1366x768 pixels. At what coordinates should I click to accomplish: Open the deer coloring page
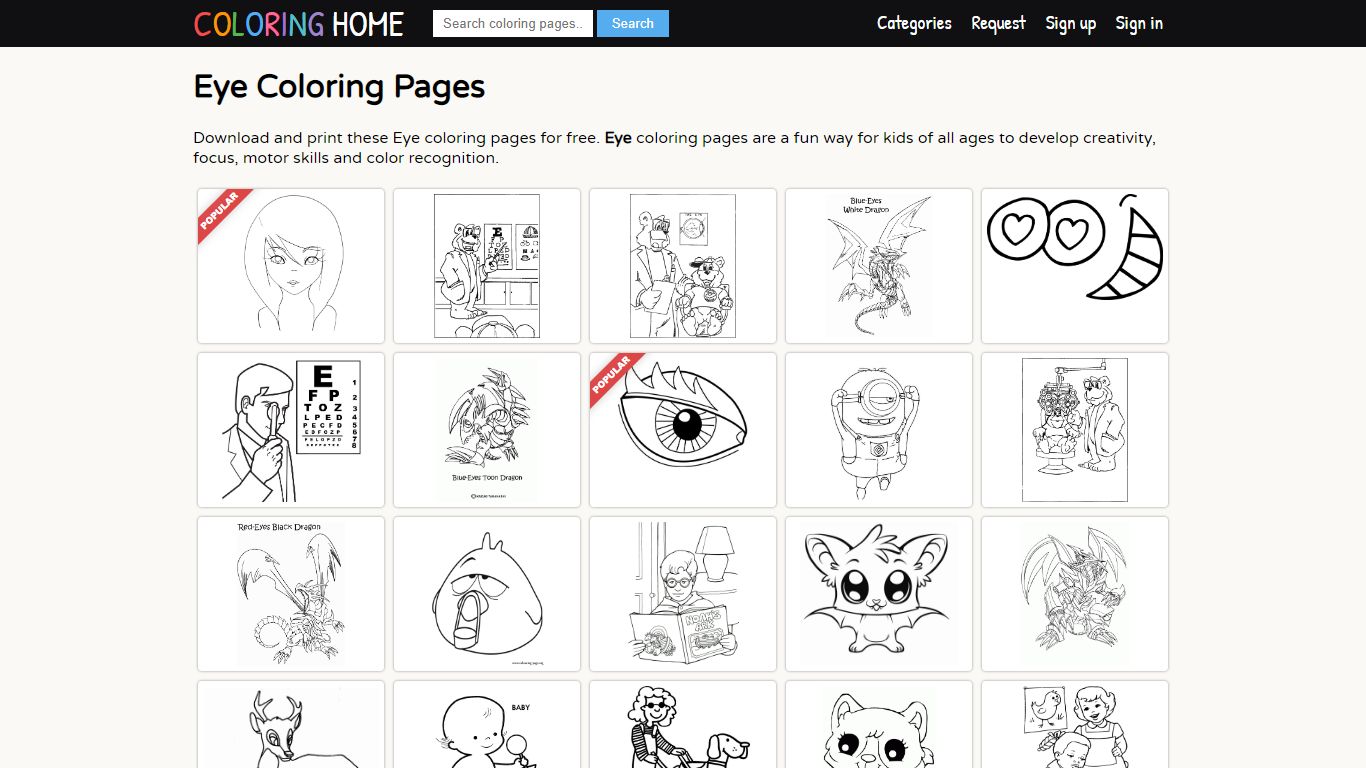tap(291, 725)
